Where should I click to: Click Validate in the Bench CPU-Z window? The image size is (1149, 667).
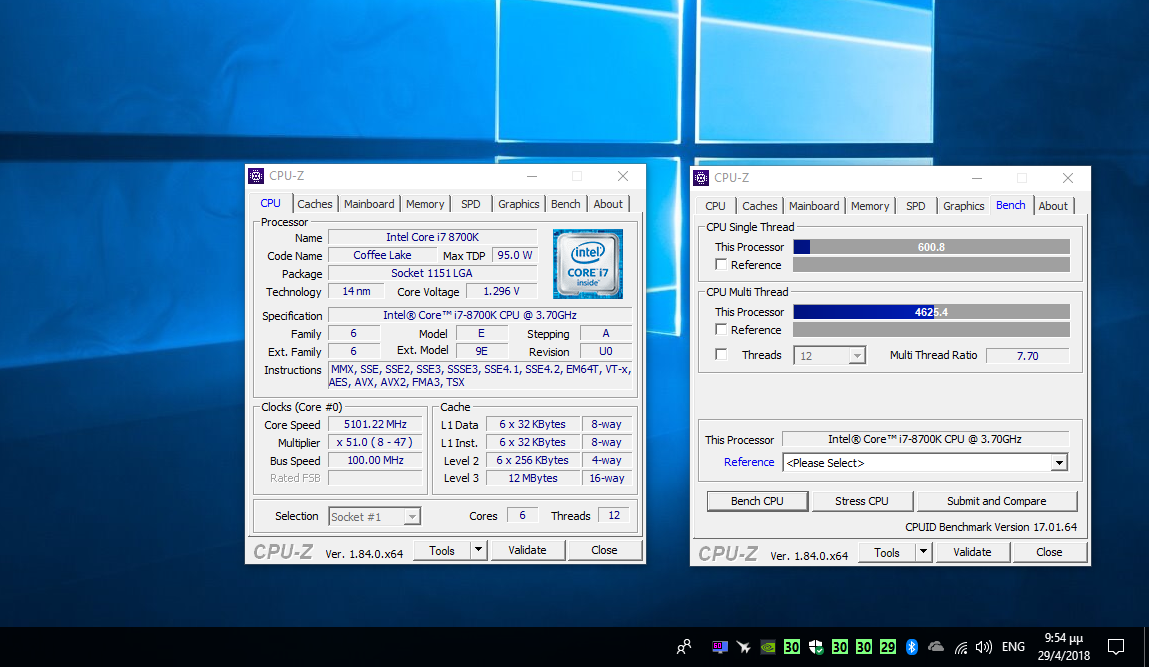tap(972, 552)
